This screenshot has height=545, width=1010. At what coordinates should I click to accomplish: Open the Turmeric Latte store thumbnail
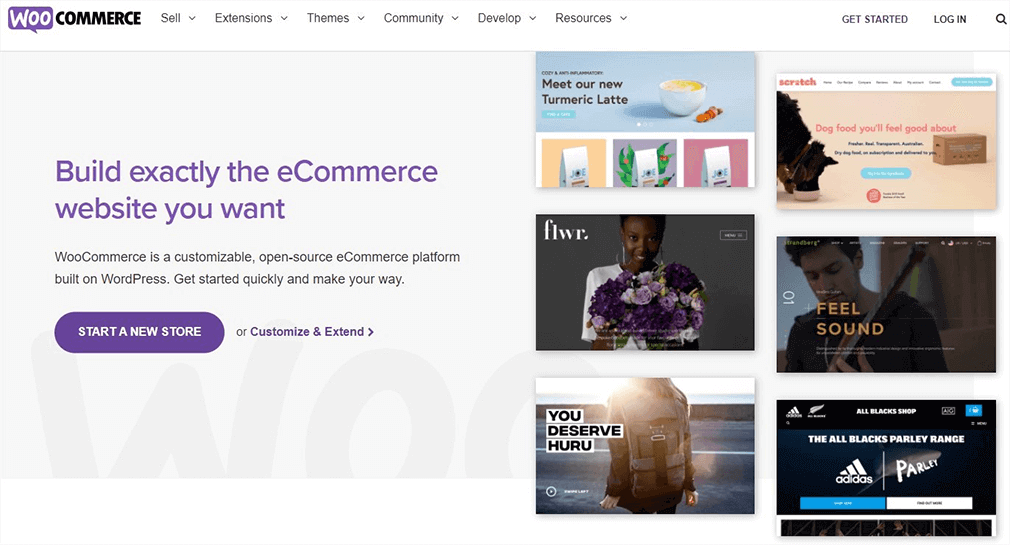[x=645, y=120]
